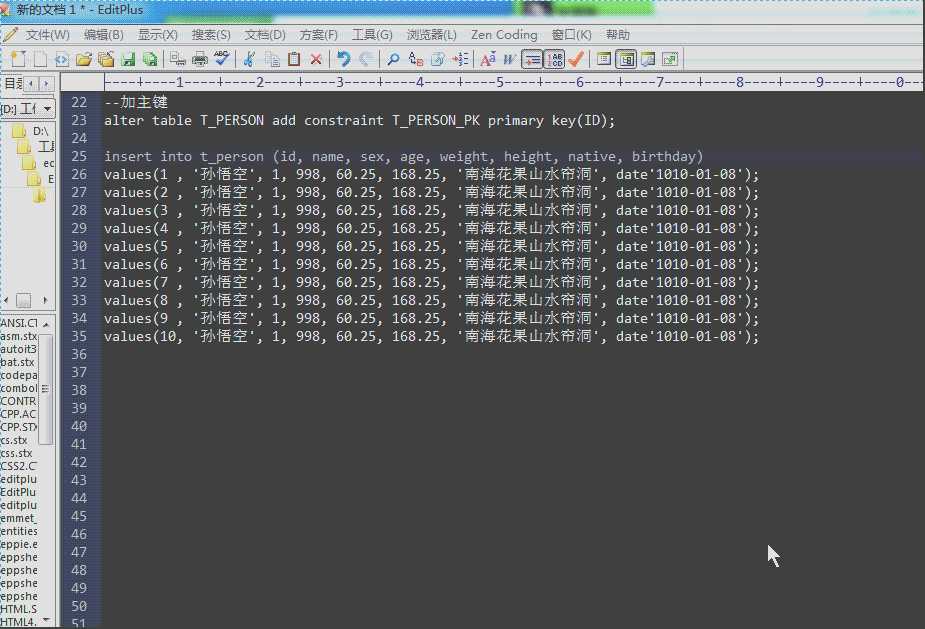Click the redo arrow icon
Viewport: 925px width, 629px height.
pyautogui.click(x=366, y=59)
